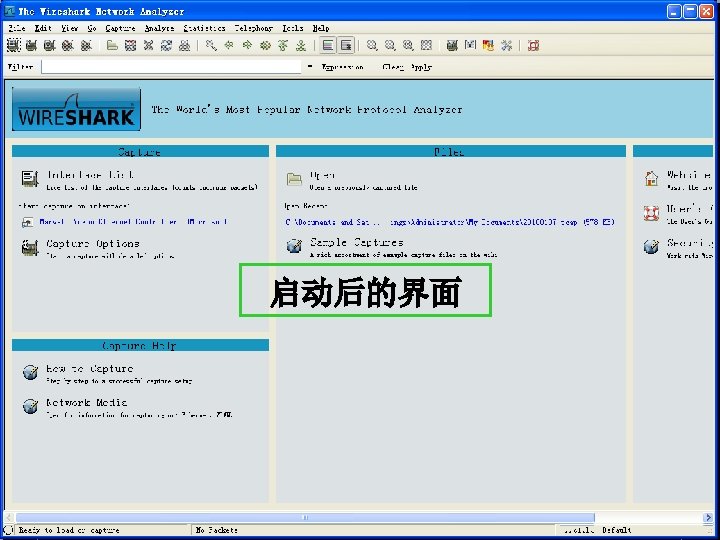Apply the display filter
Image resolution: width=720 pixels, height=540 pixels.
[x=422, y=67]
